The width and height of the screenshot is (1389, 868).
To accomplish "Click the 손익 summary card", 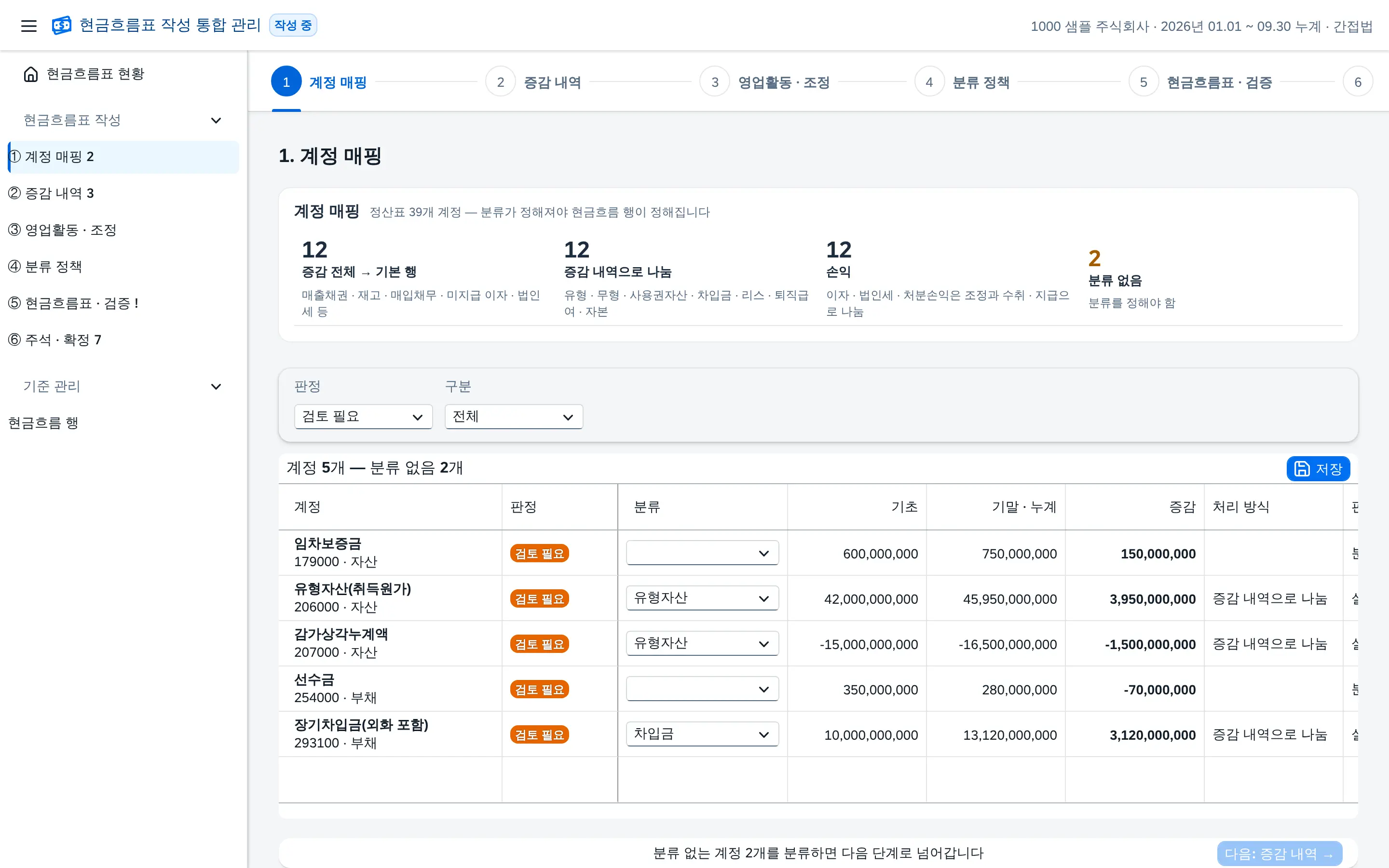I will pos(948,278).
